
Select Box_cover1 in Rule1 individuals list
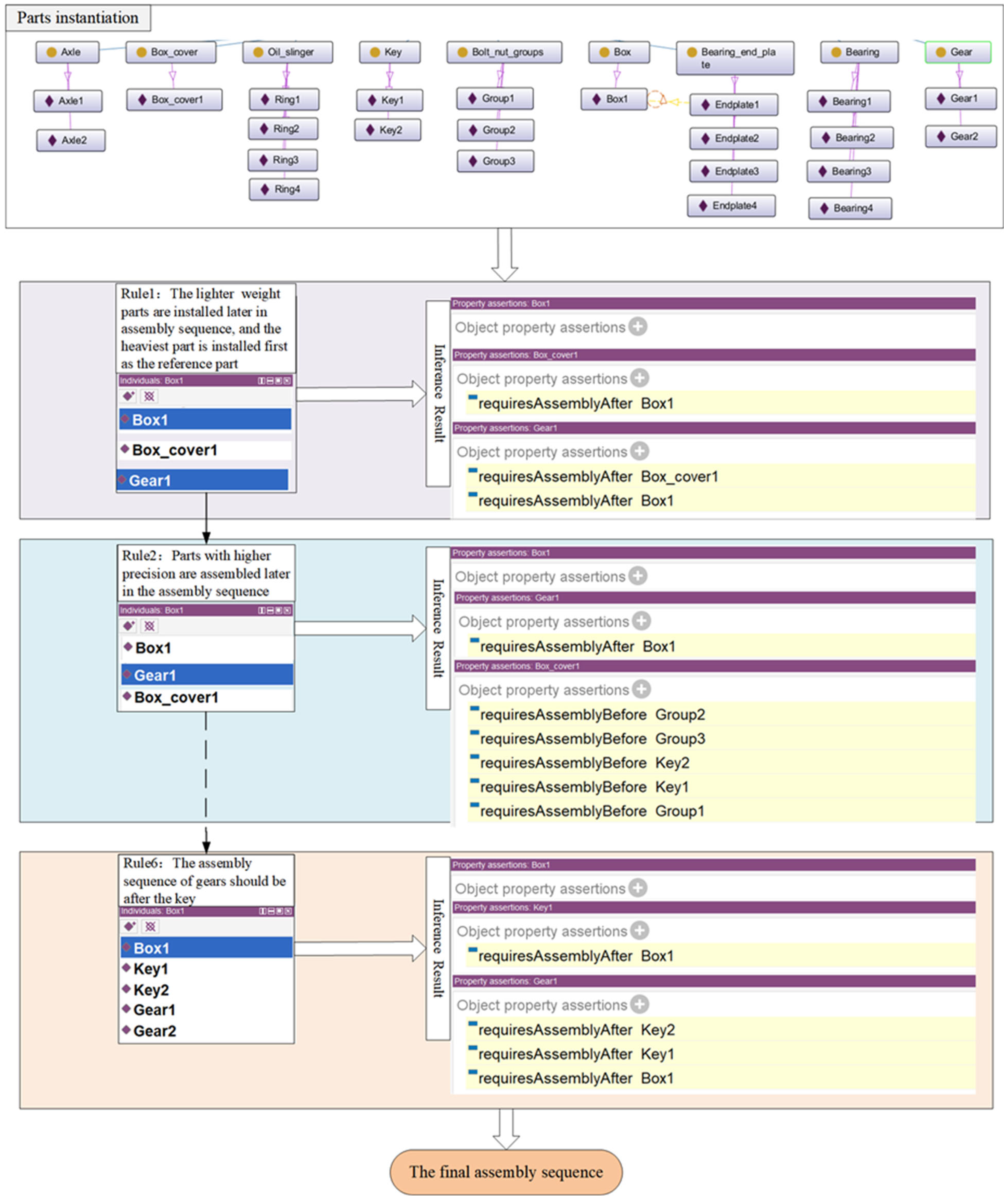(174, 450)
